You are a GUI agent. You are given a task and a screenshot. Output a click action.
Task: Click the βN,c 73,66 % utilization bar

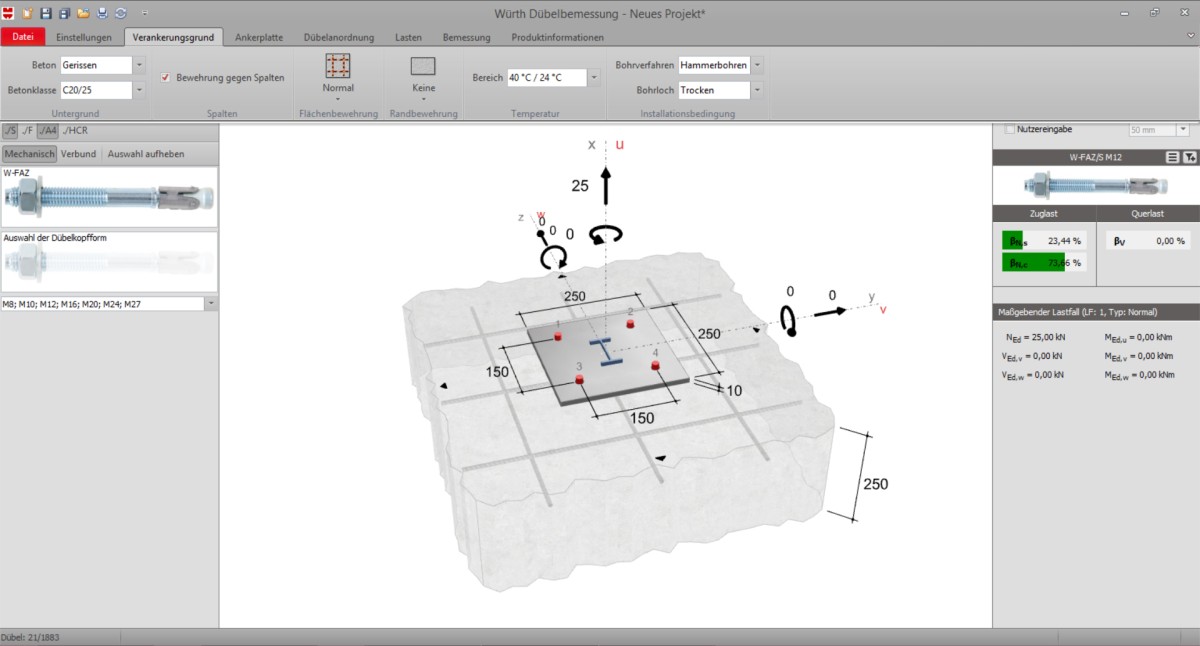1043,262
